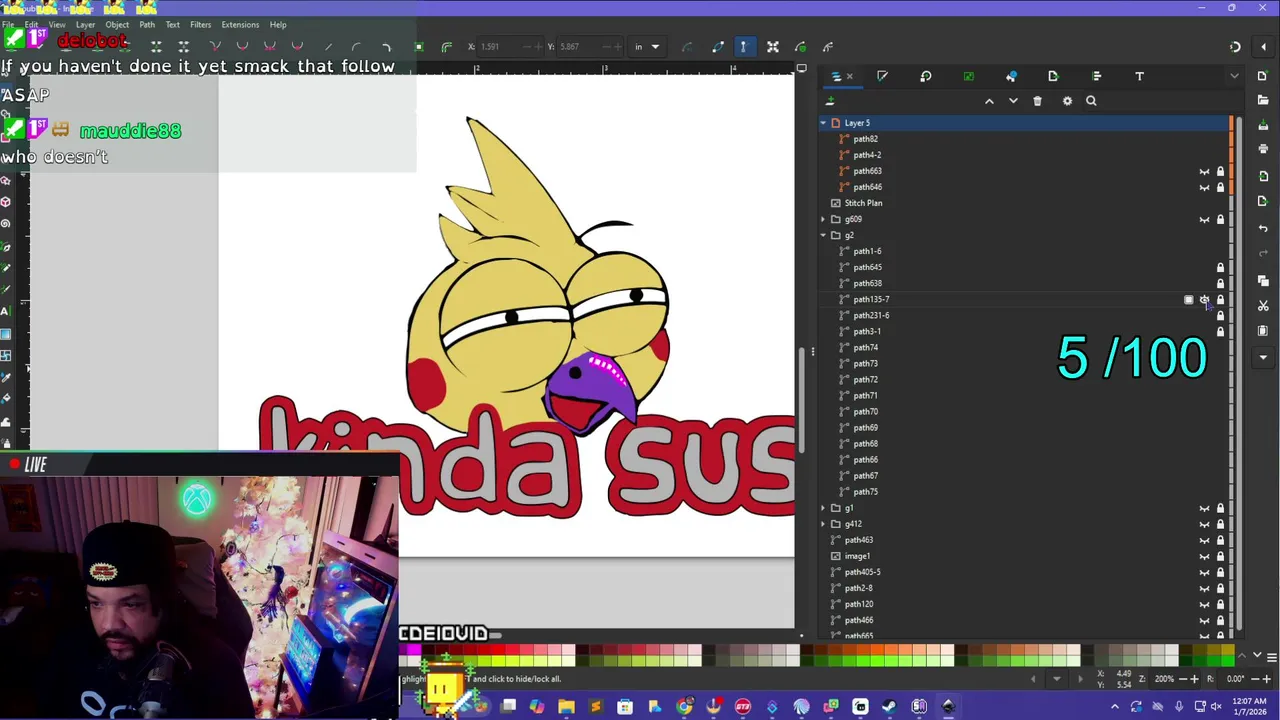1280x720 pixels.
Task: Unlock path638 with lock icon
Action: (x=1220, y=283)
